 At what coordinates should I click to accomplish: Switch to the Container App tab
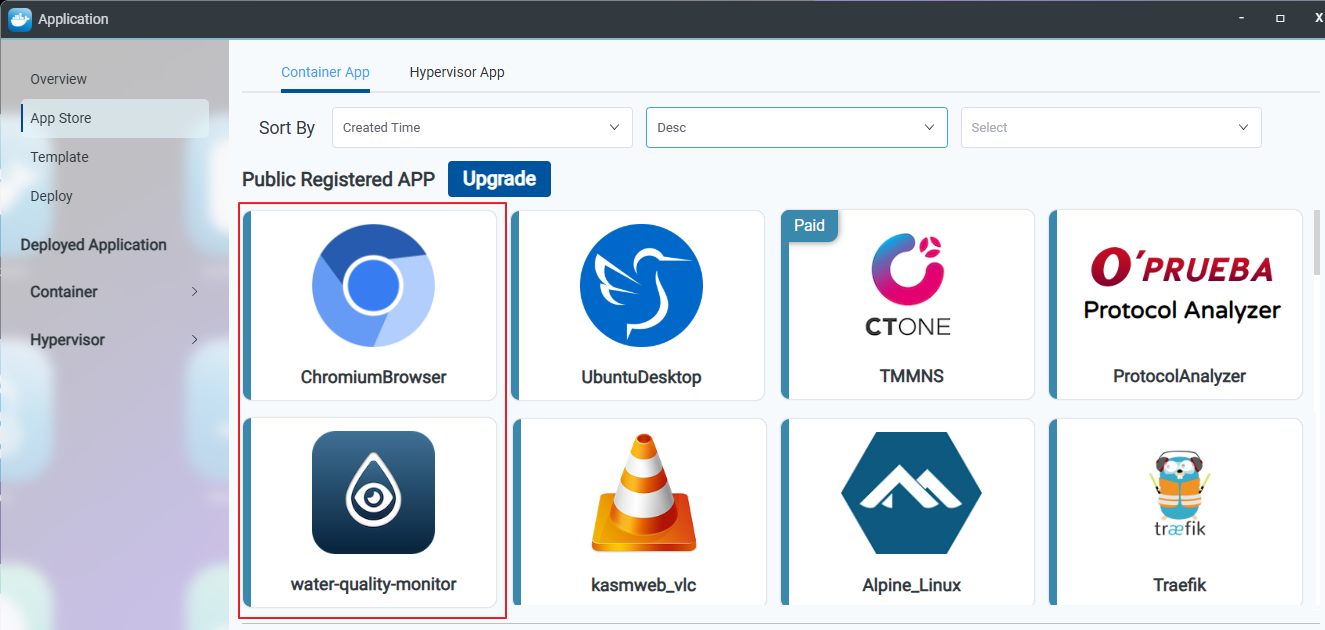point(325,72)
